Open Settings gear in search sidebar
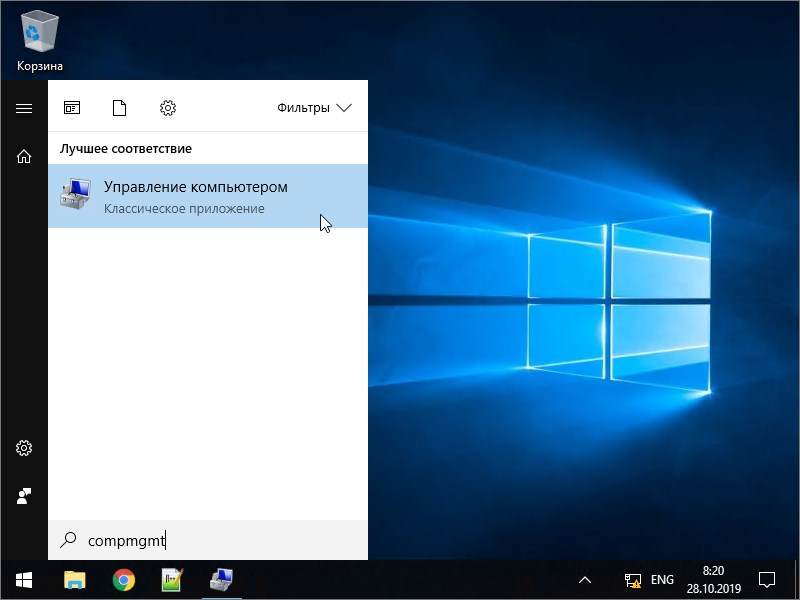The width and height of the screenshot is (800, 600). [x=24, y=448]
